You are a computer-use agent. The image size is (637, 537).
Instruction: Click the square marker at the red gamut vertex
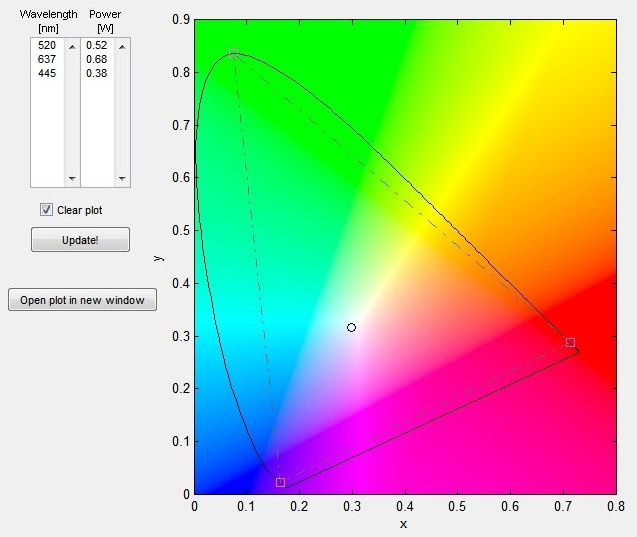pyautogui.click(x=570, y=342)
